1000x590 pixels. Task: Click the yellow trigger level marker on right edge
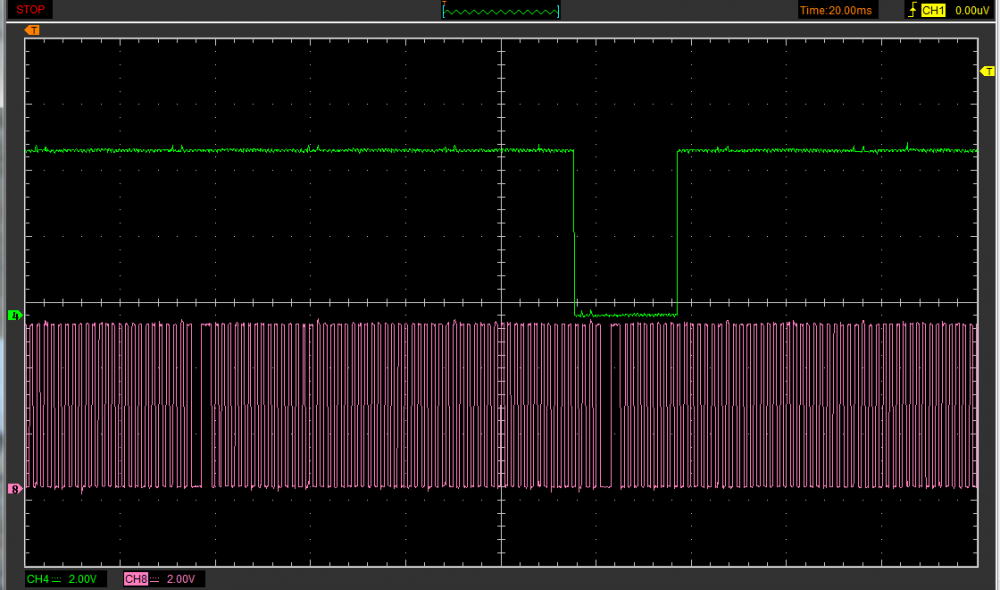(x=988, y=71)
